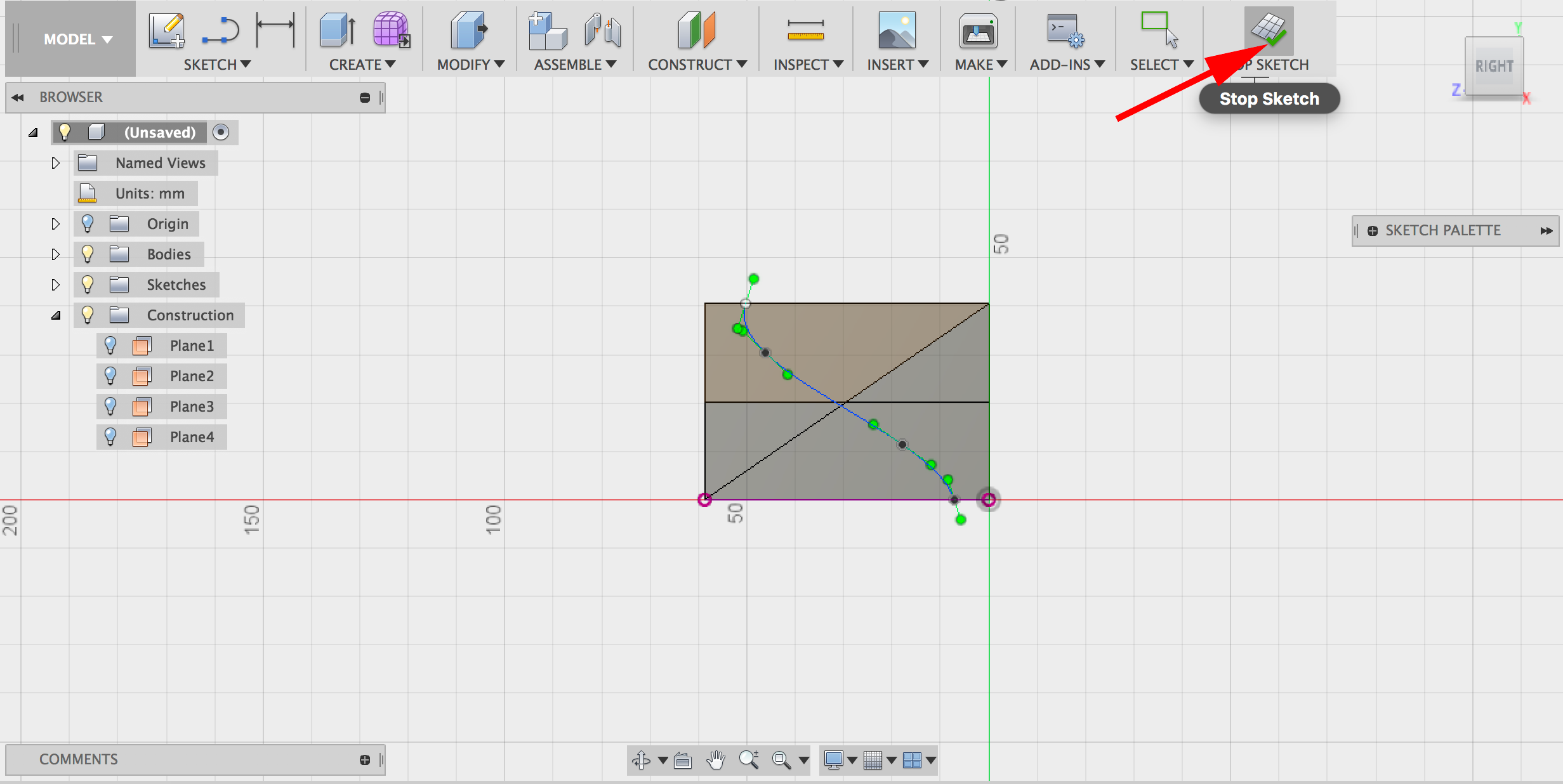Click the Select window icon
Image resolution: width=1563 pixels, height=784 pixels.
pyautogui.click(x=1159, y=29)
